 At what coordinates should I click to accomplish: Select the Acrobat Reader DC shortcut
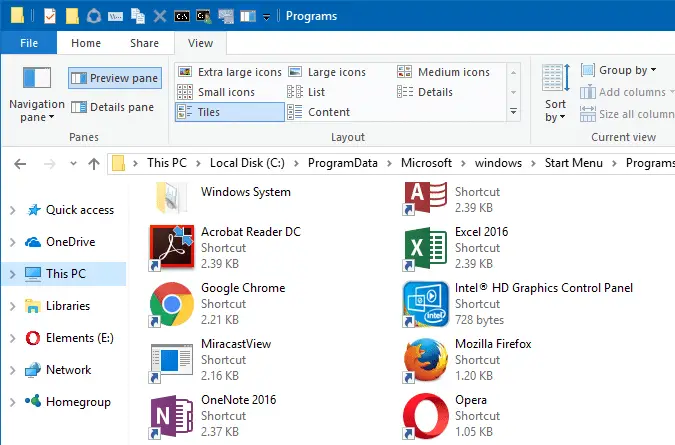click(225, 248)
